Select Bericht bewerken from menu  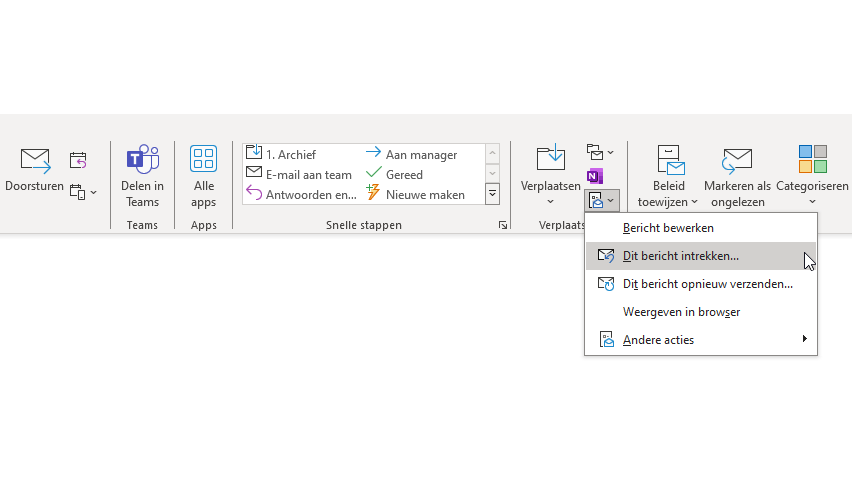click(x=668, y=228)
